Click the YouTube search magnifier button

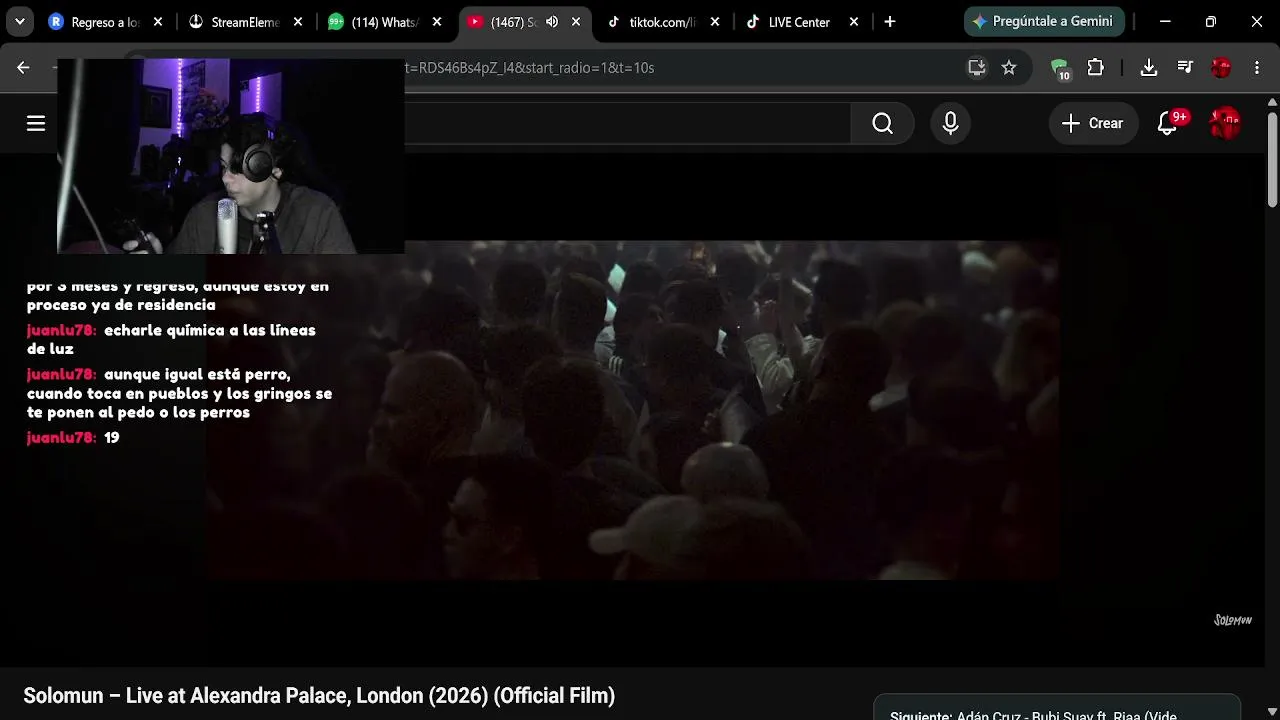click(882, 123)
